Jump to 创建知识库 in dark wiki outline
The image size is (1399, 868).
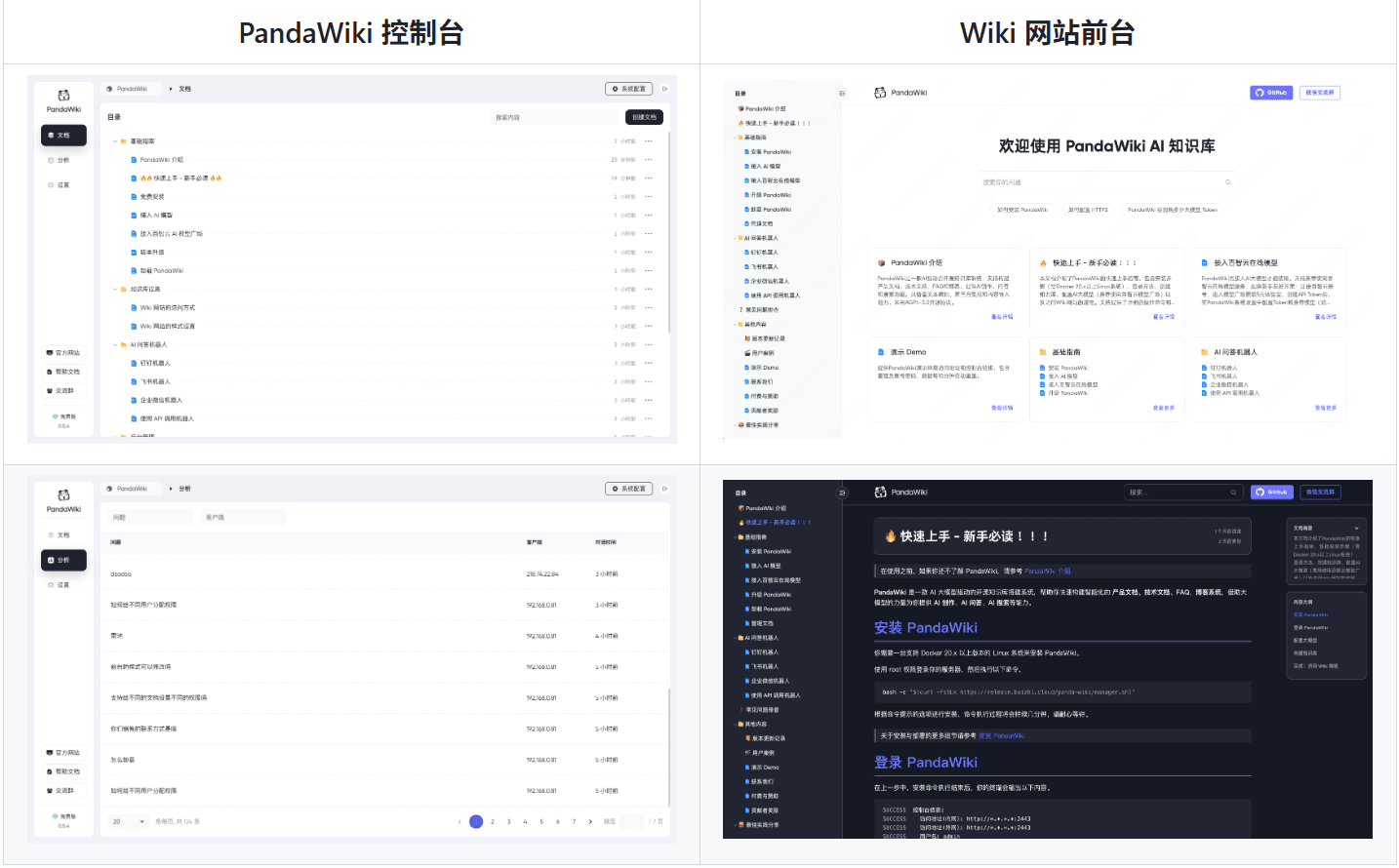click(x=1305, y=653)
